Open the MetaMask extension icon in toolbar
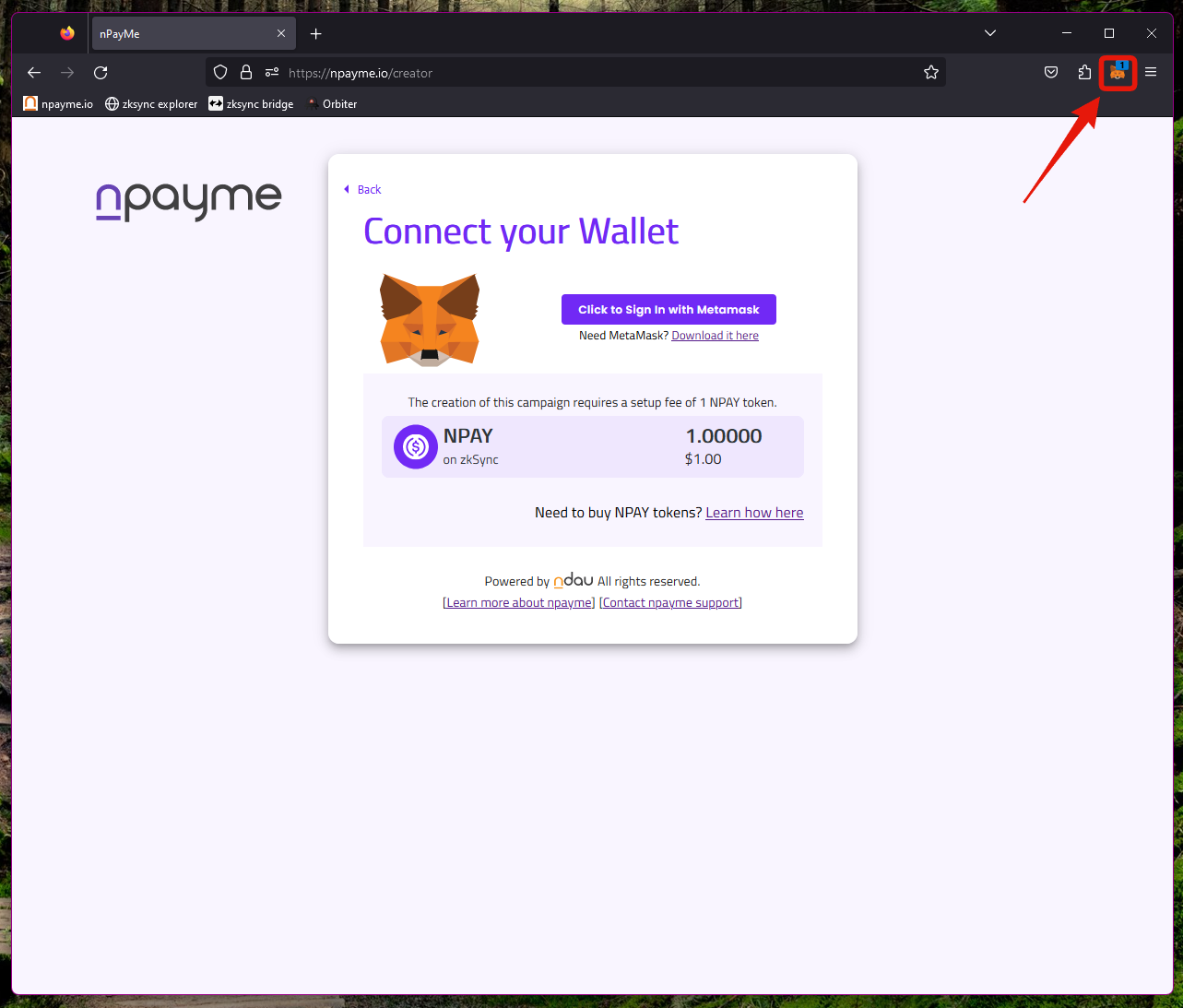Viewport: 1183px width, 1008px height. (1118, 72)
